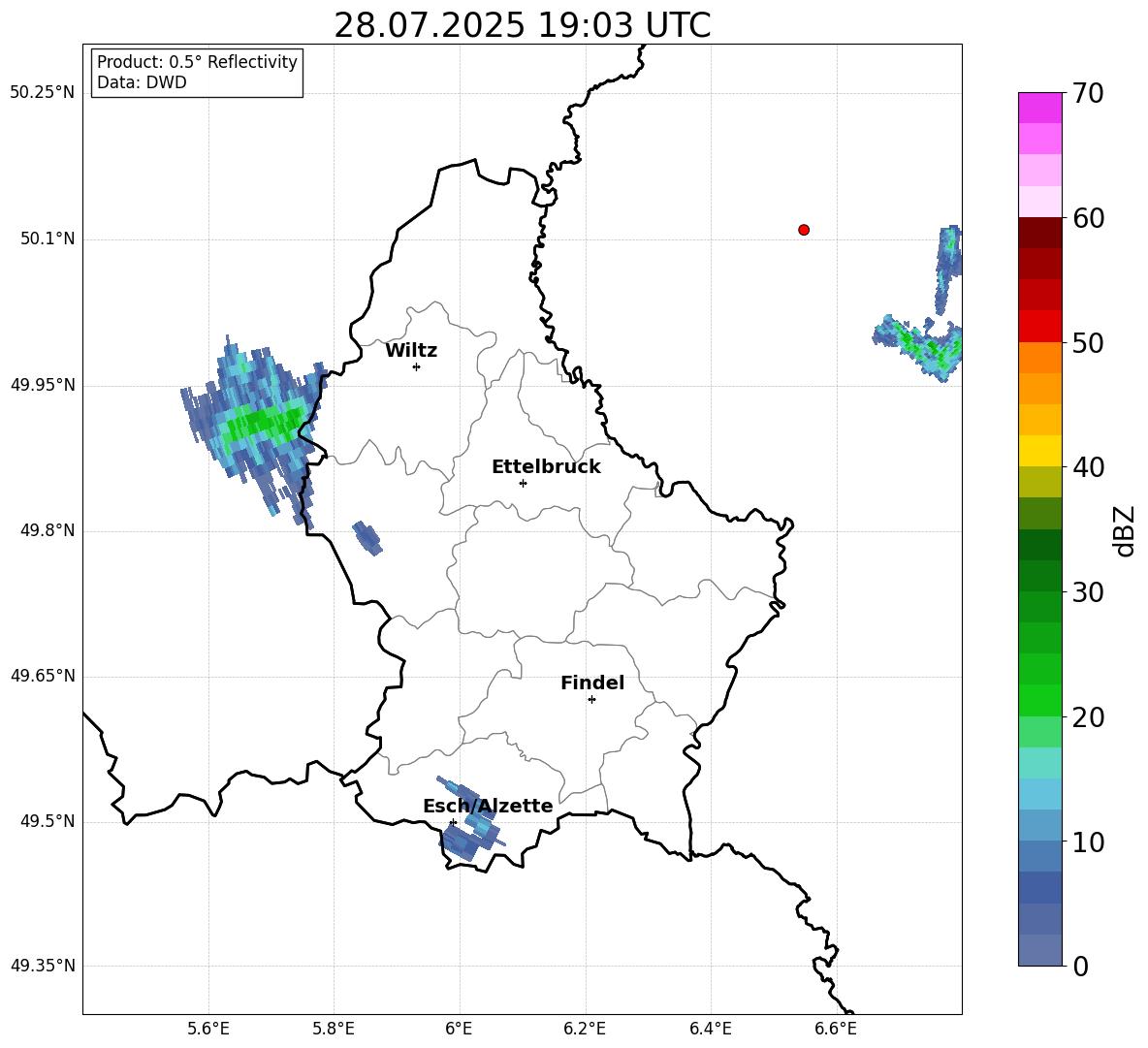Click the red dot radar station marker
This screenshot has height=1048, width=1148.
click(803, 230)
